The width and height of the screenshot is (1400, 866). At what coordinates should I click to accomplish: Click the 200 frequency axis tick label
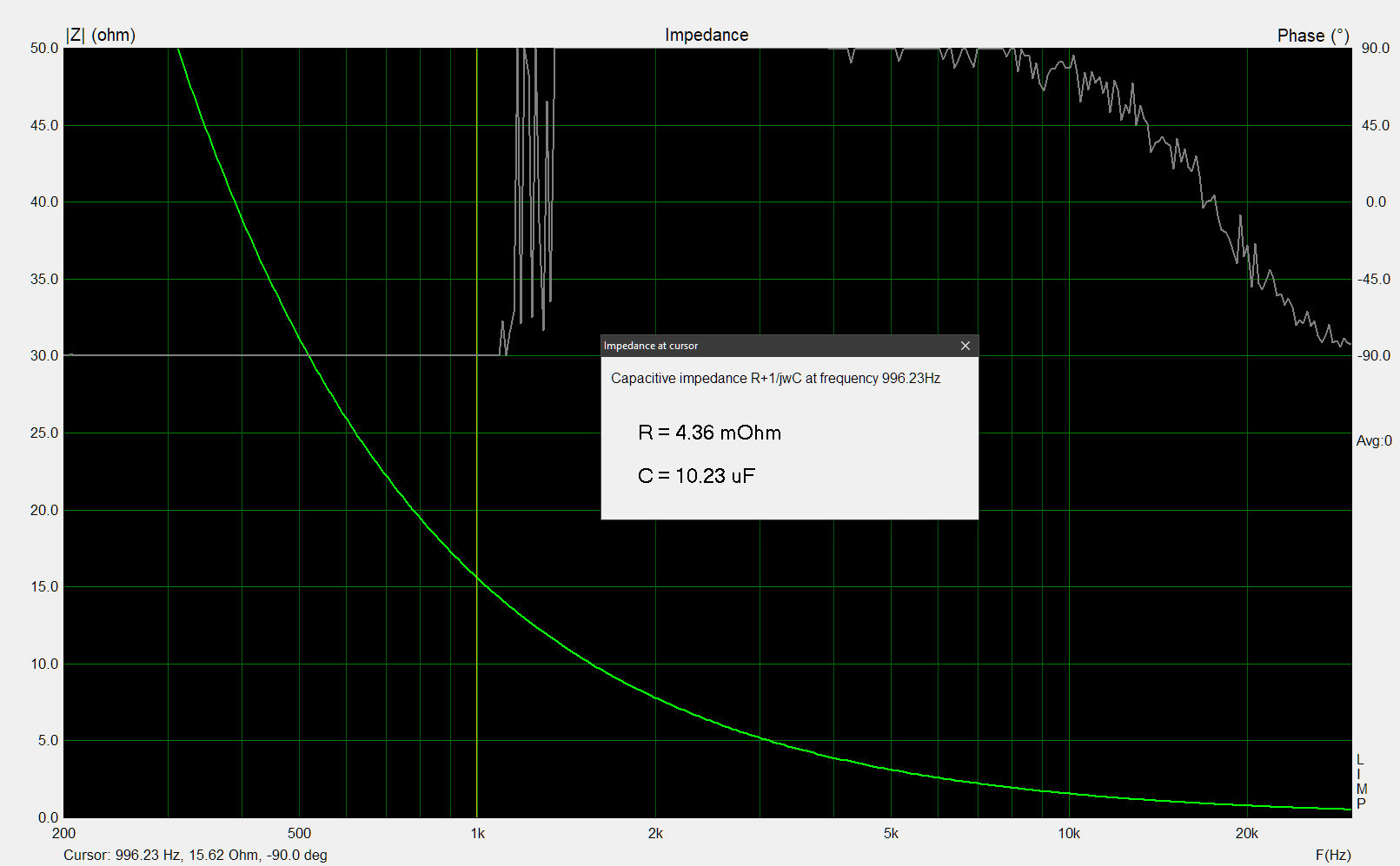tap(63, 834)
